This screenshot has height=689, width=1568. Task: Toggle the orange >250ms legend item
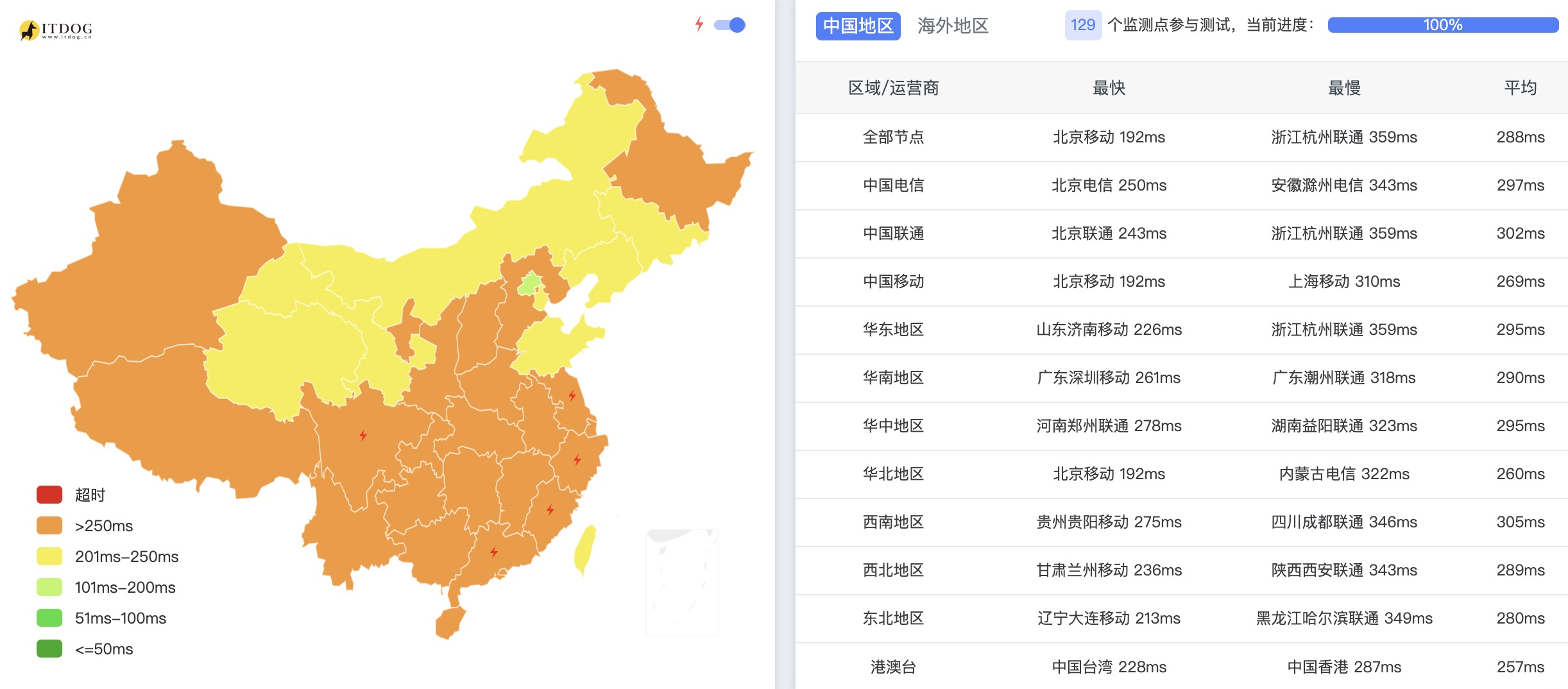tap(85, 525)
